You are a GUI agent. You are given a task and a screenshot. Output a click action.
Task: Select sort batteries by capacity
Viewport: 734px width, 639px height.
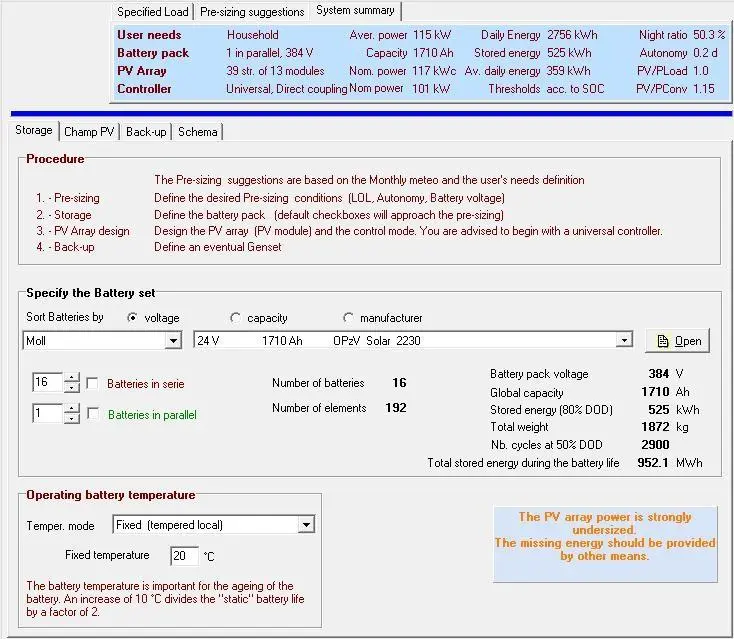[x=236, y=318]
